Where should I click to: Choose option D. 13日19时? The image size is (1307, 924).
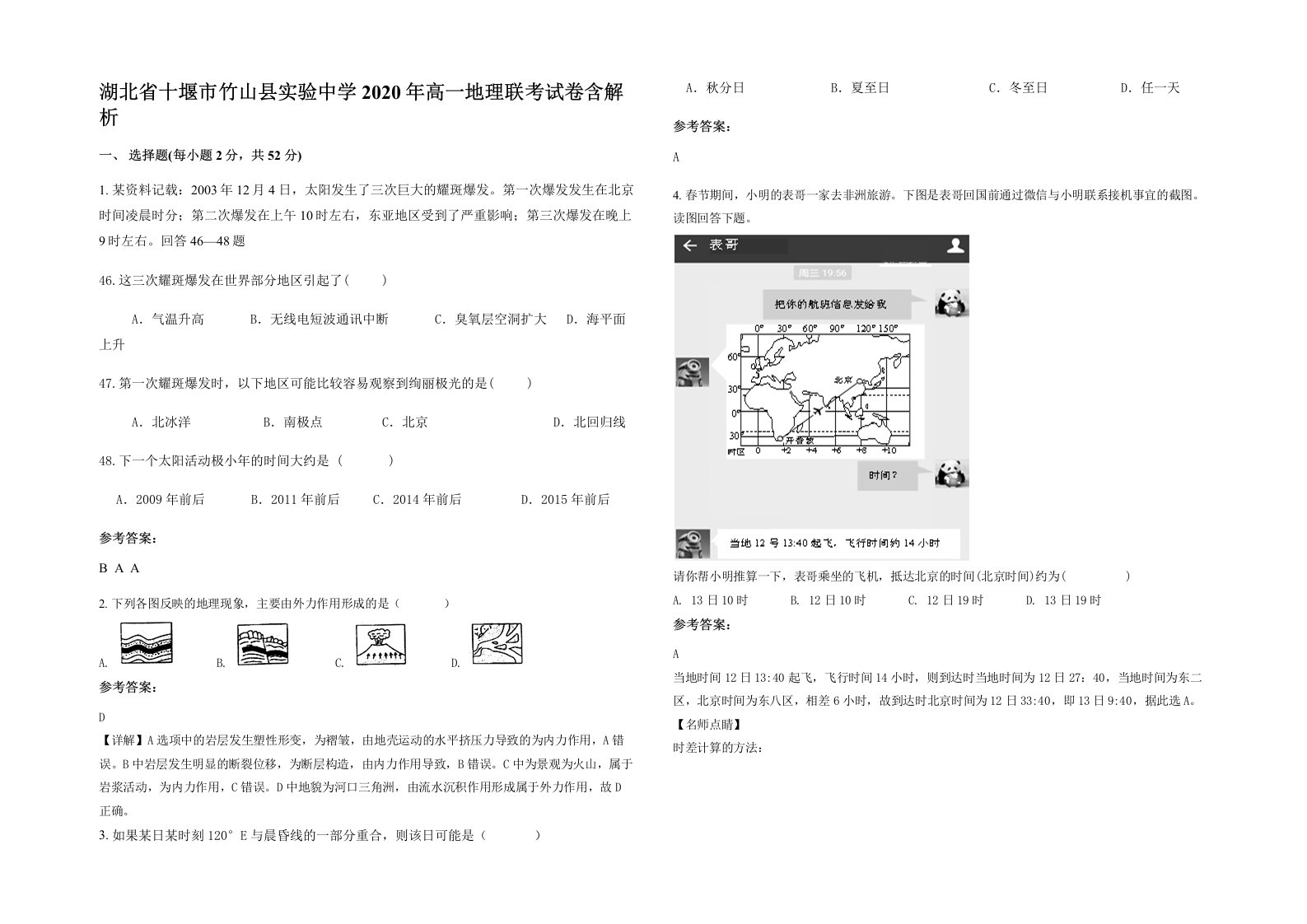1063,600
